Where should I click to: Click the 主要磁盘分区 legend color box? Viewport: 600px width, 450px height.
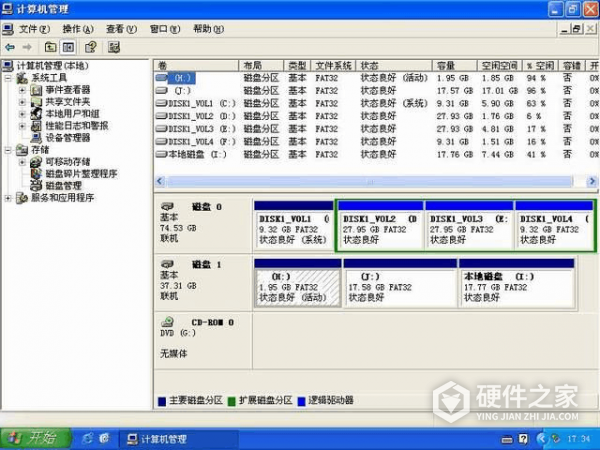pos(162,401)
